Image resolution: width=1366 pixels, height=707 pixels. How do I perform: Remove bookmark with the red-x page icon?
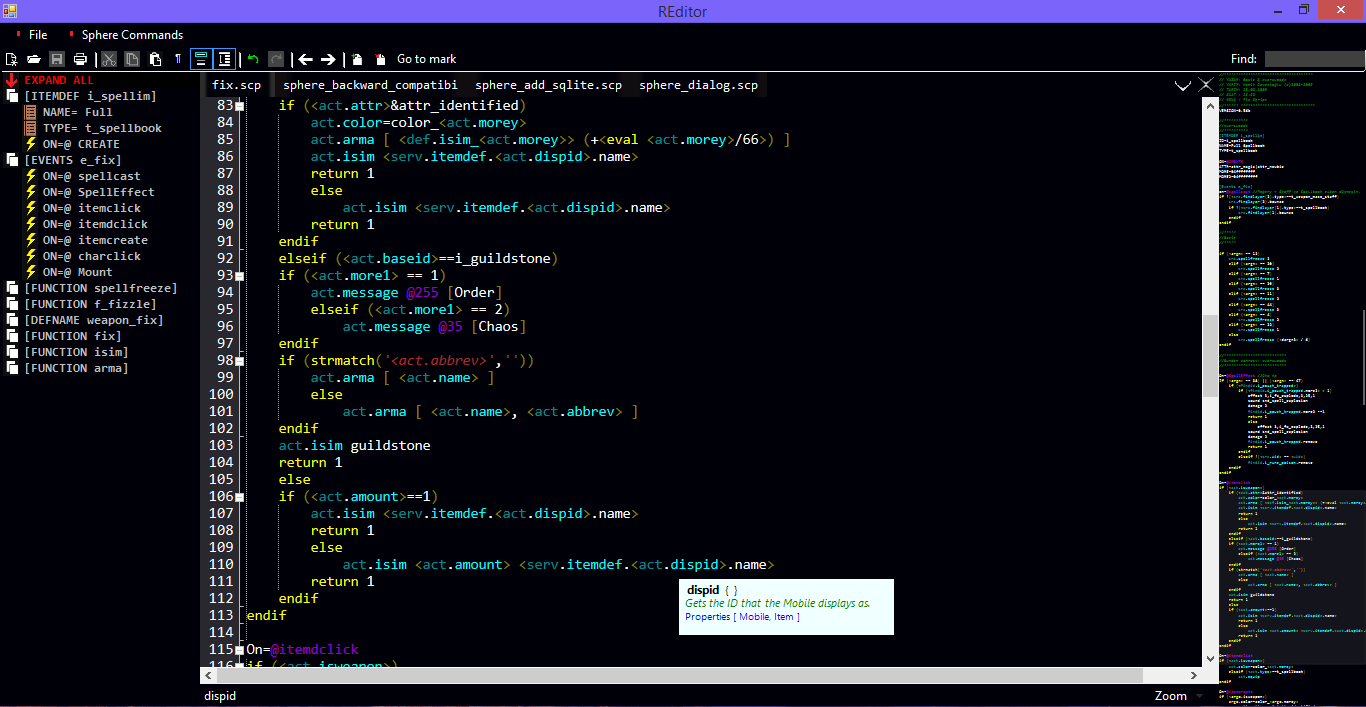coord(380,59)
